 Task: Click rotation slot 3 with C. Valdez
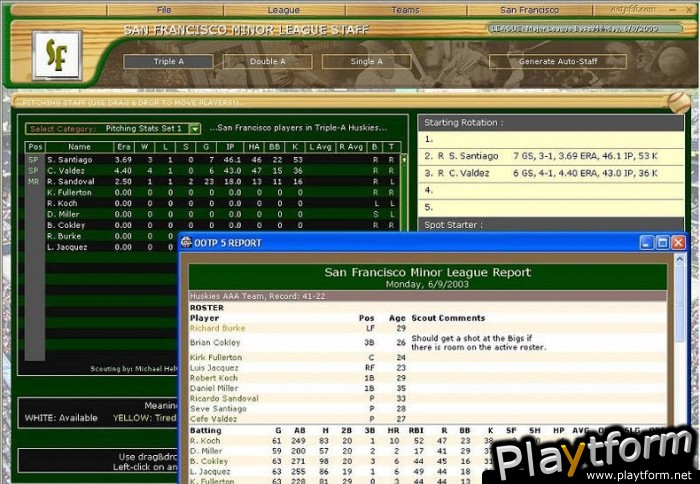pos(550,173)
